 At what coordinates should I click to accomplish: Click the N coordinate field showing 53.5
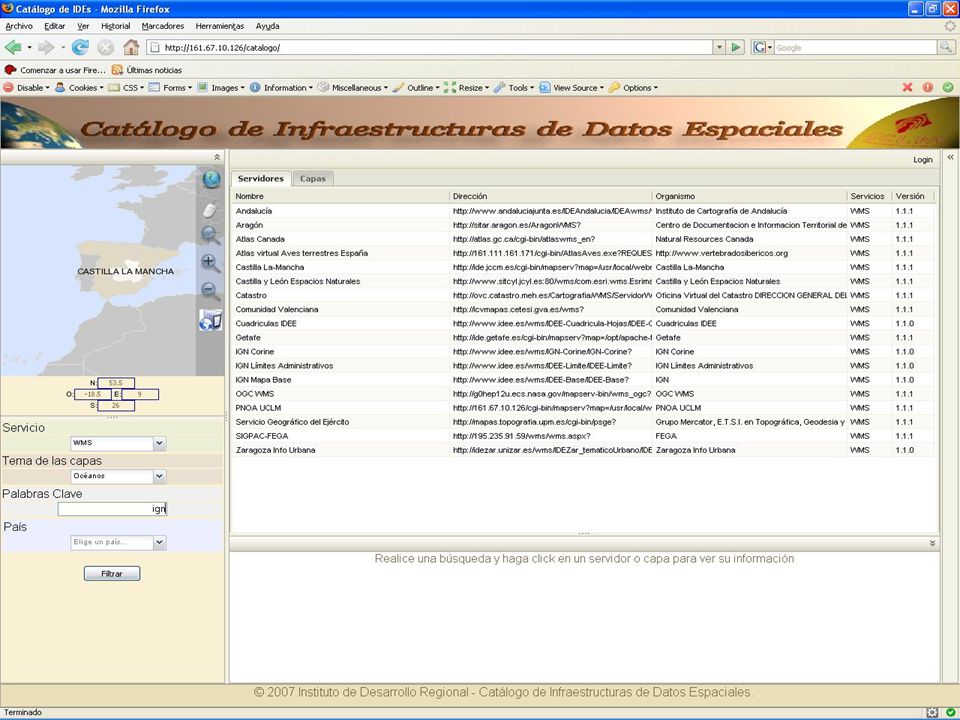click(x=116, y=383)
